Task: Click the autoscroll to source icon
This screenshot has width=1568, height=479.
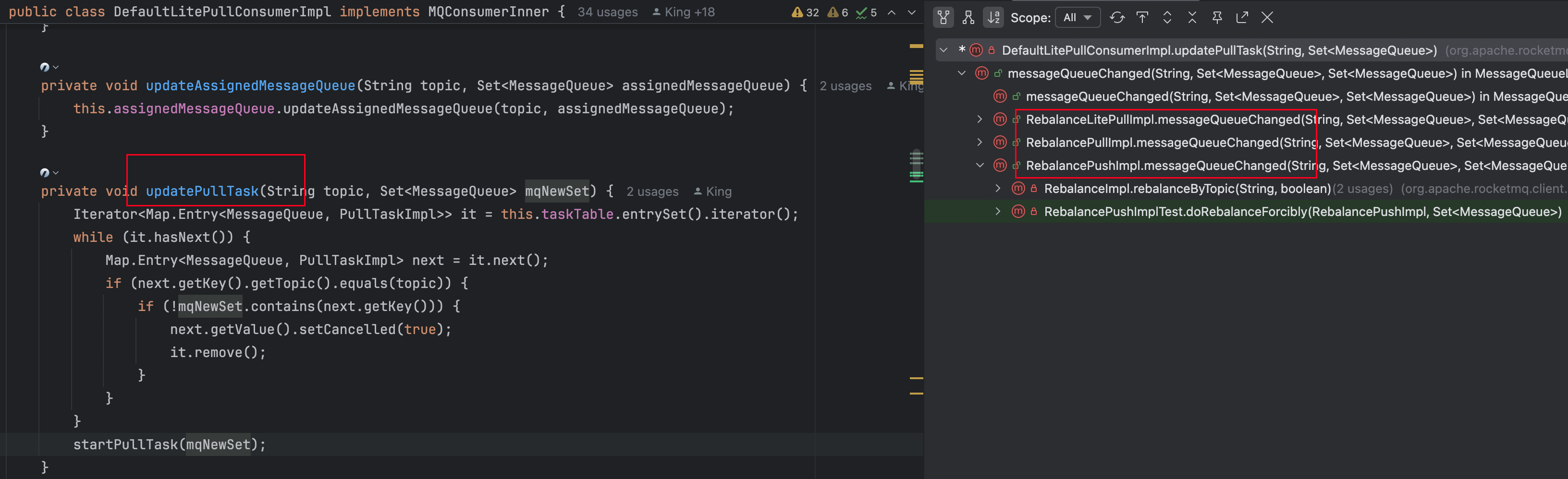Action: click(1142, 18)
